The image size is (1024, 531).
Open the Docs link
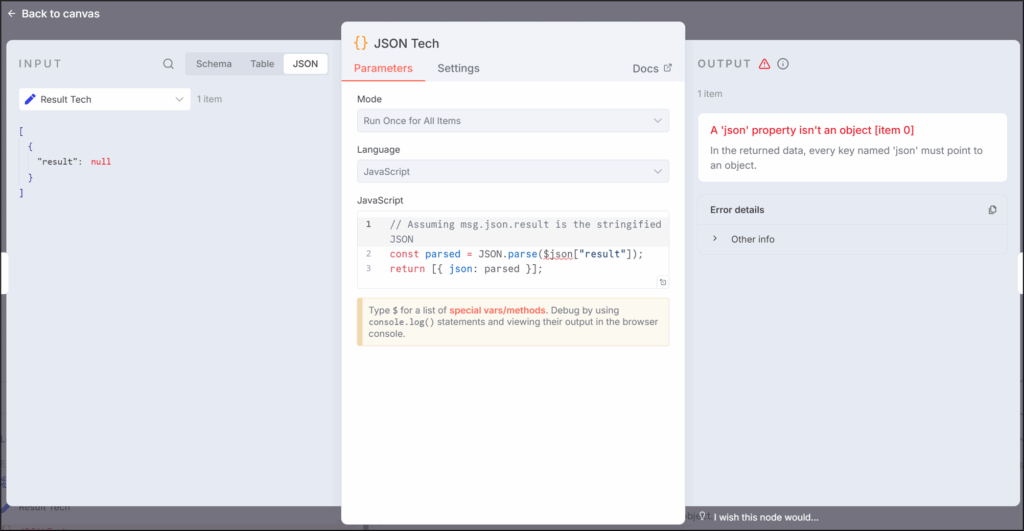tap(645, 69)
